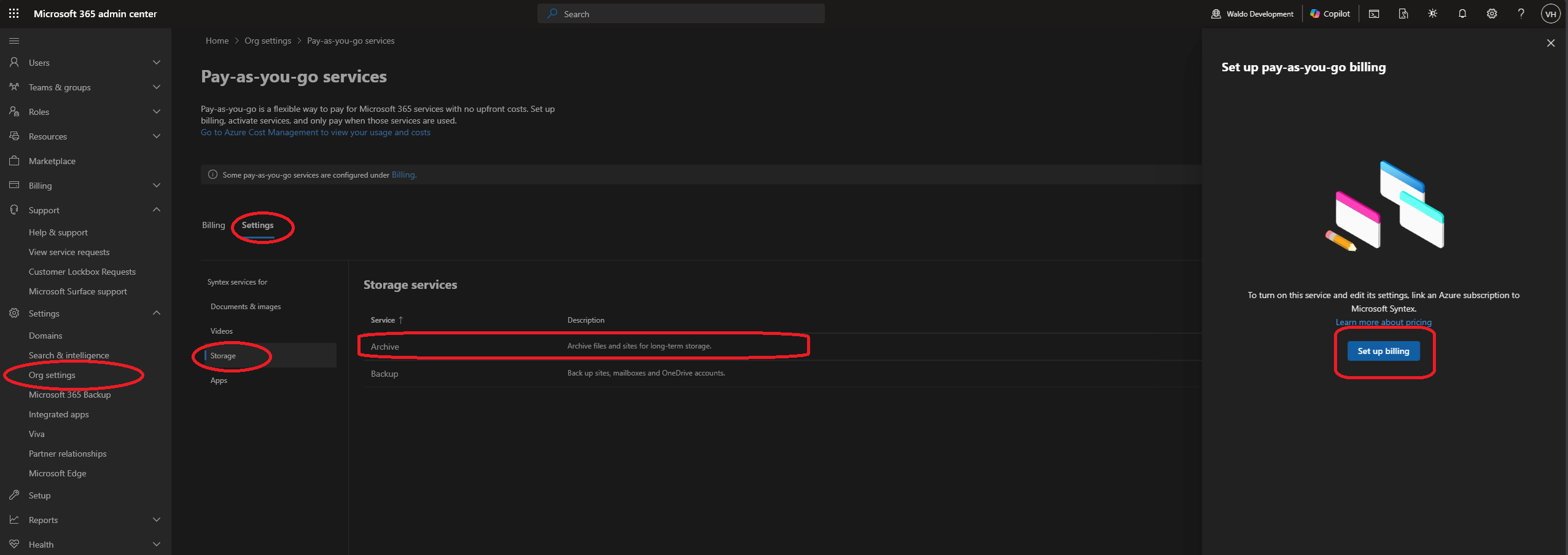The image size is (1568, 555).
Task: Open the Archive service row
Action: click(x=781, y=347)
